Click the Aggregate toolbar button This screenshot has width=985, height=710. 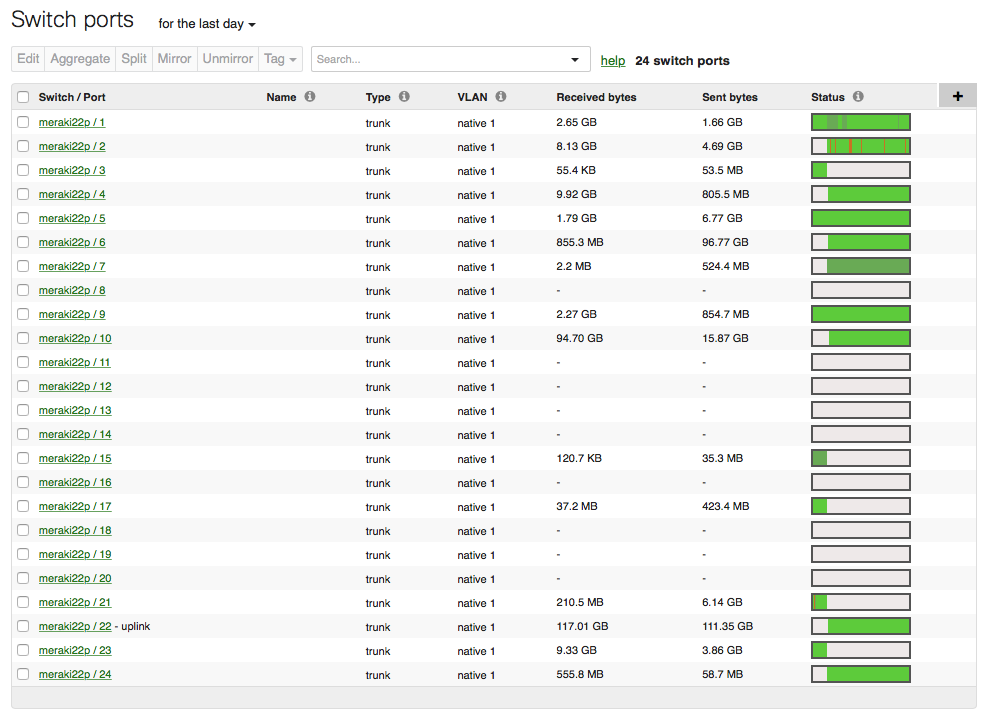tap(80, 59)
